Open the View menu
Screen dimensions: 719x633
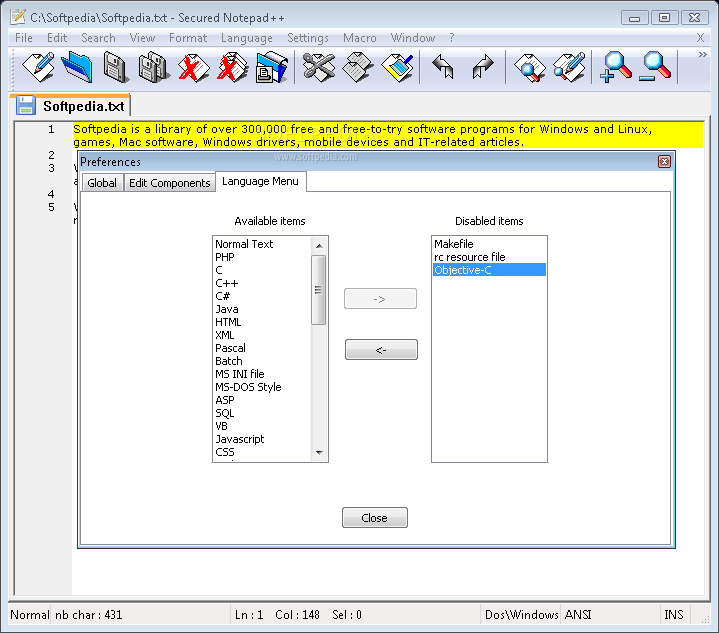tap(142, 38)
